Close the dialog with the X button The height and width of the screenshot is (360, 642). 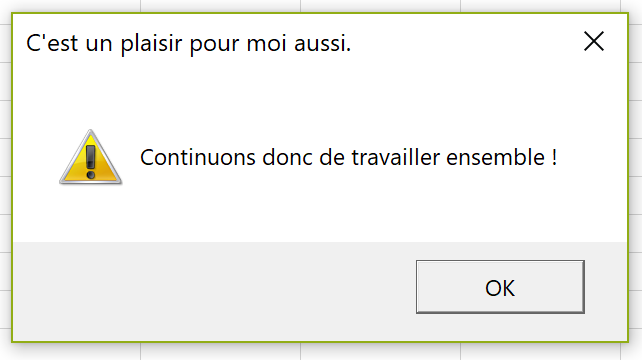point(594,41)
